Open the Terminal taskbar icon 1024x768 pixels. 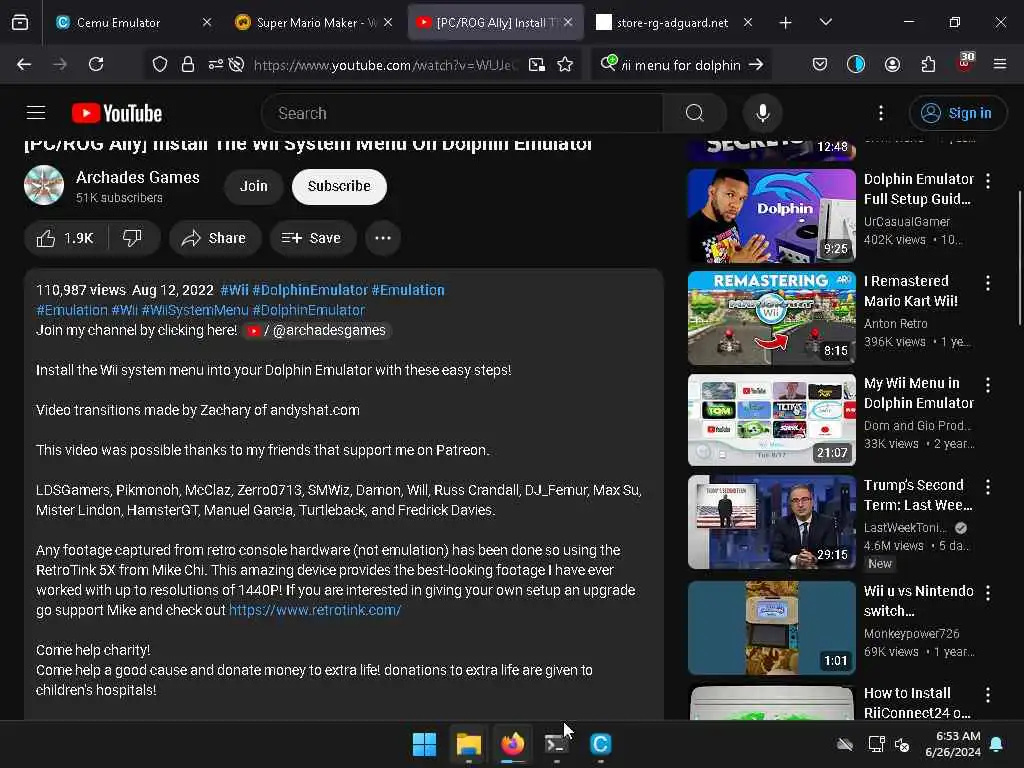[x=556, y=744]
